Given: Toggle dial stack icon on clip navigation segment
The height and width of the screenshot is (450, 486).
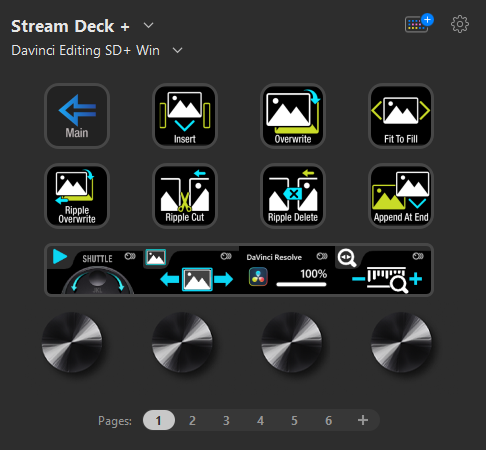Looking at the screenshot, I should pos(226,256).
